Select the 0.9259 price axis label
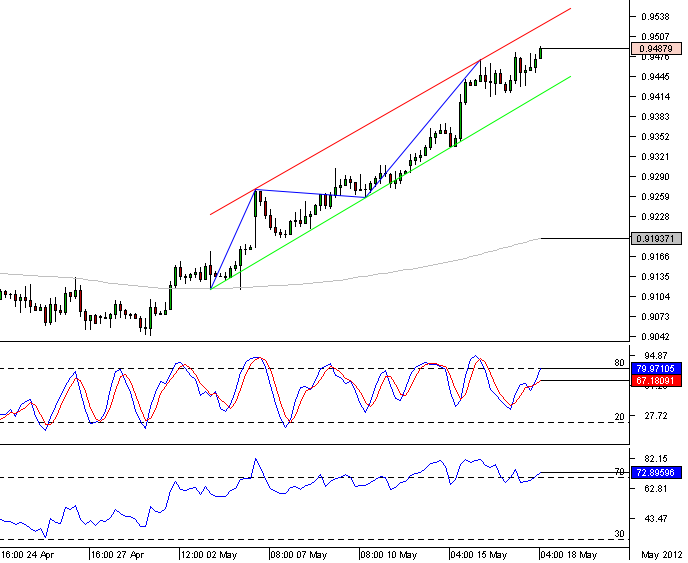 (656, 197)
